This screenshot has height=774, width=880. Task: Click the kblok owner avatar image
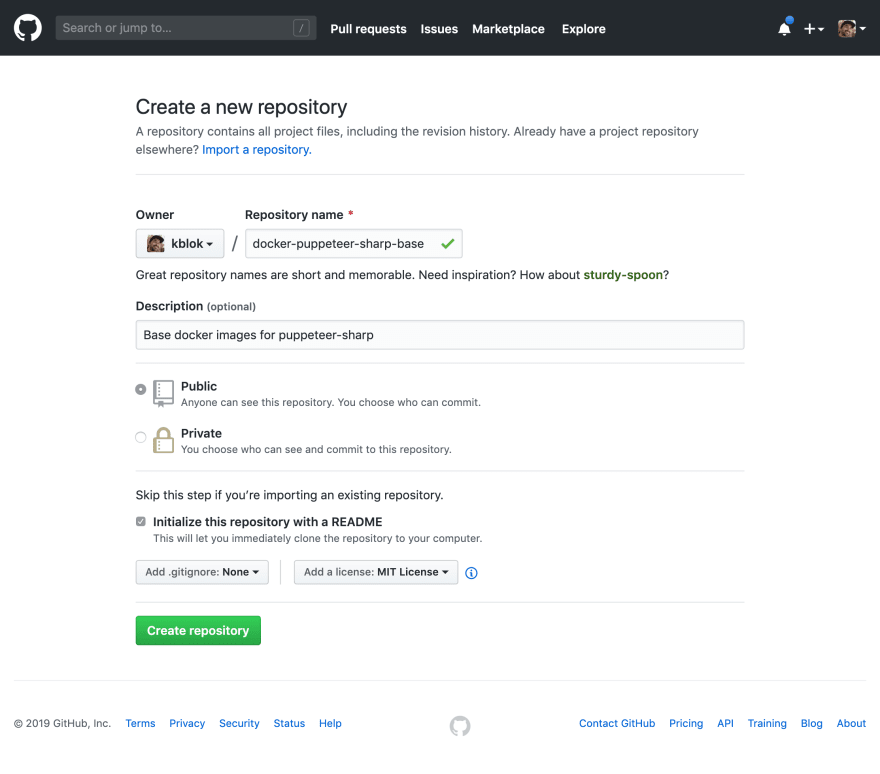click(x=155, y=244)
